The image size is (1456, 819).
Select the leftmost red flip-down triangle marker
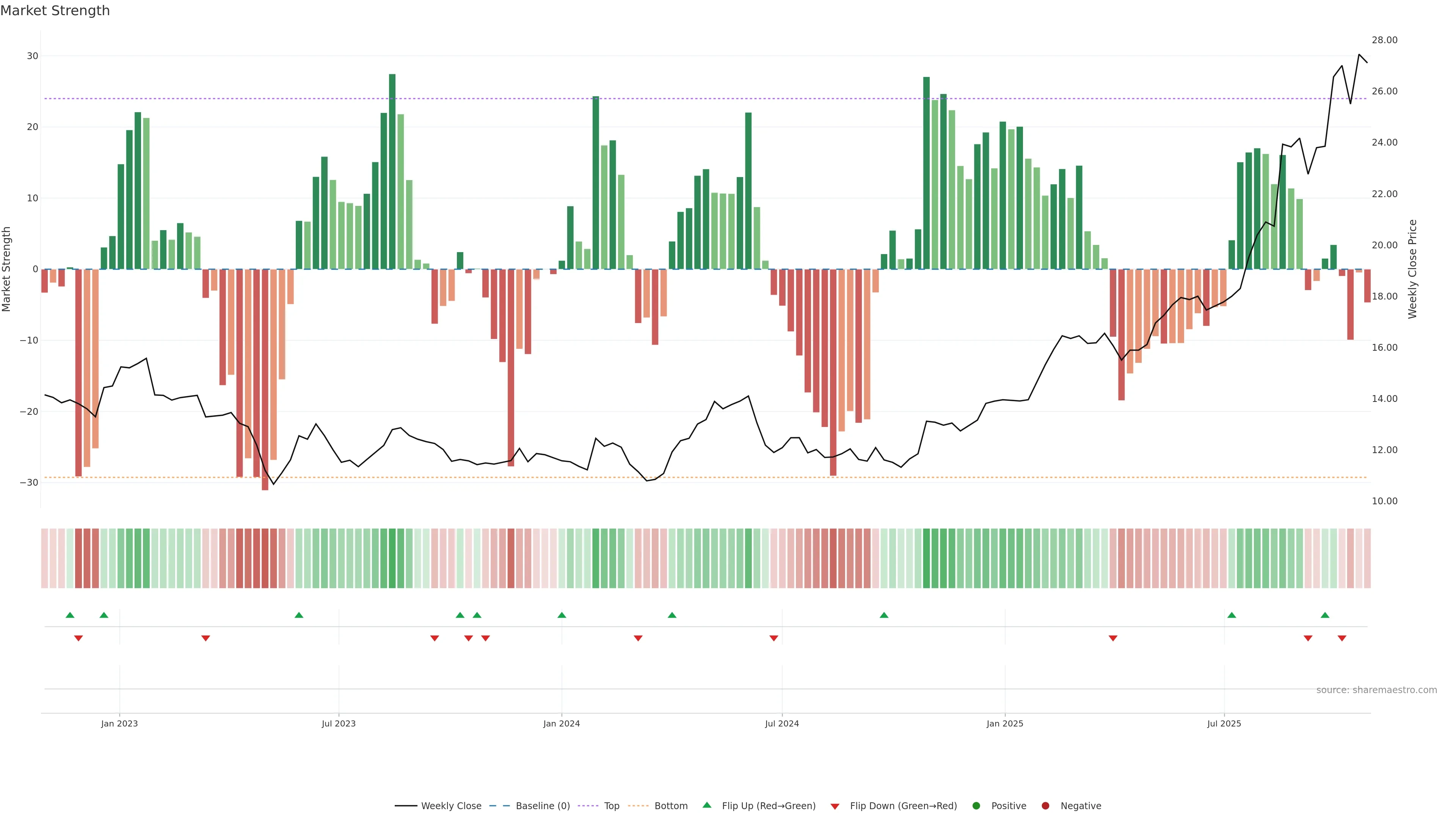[x=78, y=638]
